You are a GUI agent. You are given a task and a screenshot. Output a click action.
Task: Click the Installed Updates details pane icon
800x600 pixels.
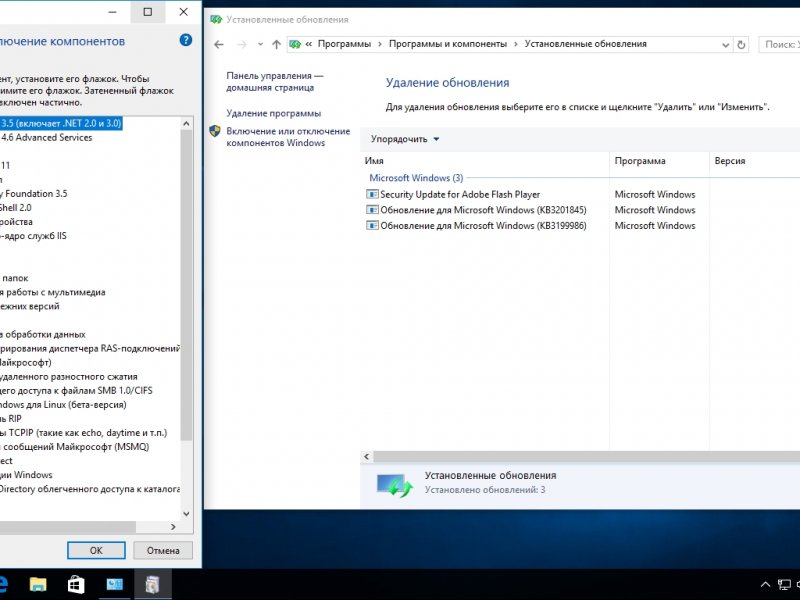(x=394, y=485)
